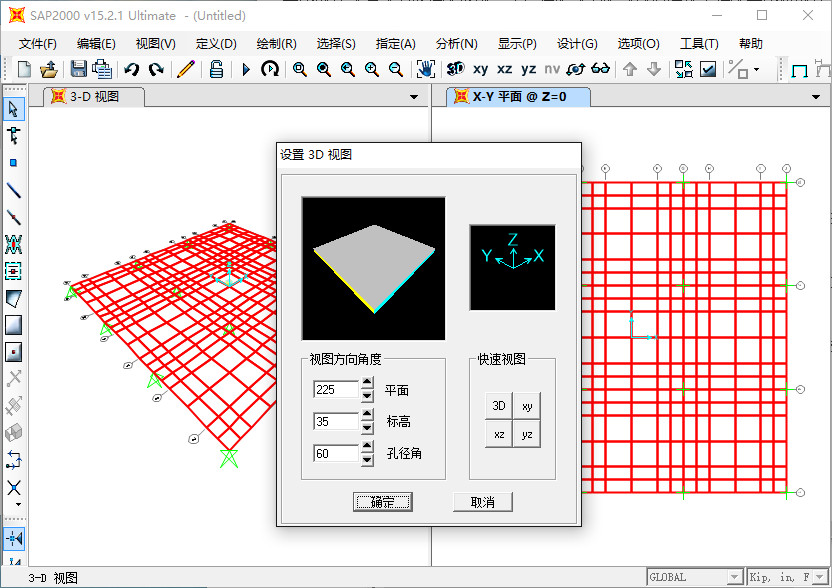832x588 pixels.
Task: Click the xy quick view button
Action: [527, 406]
